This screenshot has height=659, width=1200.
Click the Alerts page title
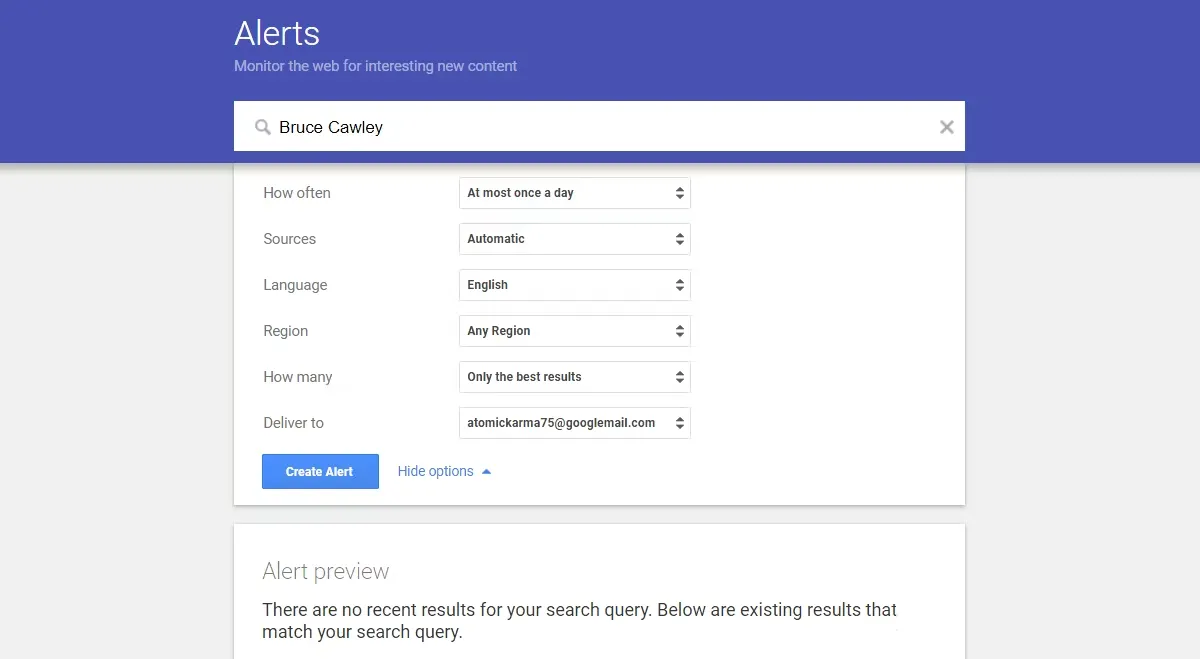(277, 33)
